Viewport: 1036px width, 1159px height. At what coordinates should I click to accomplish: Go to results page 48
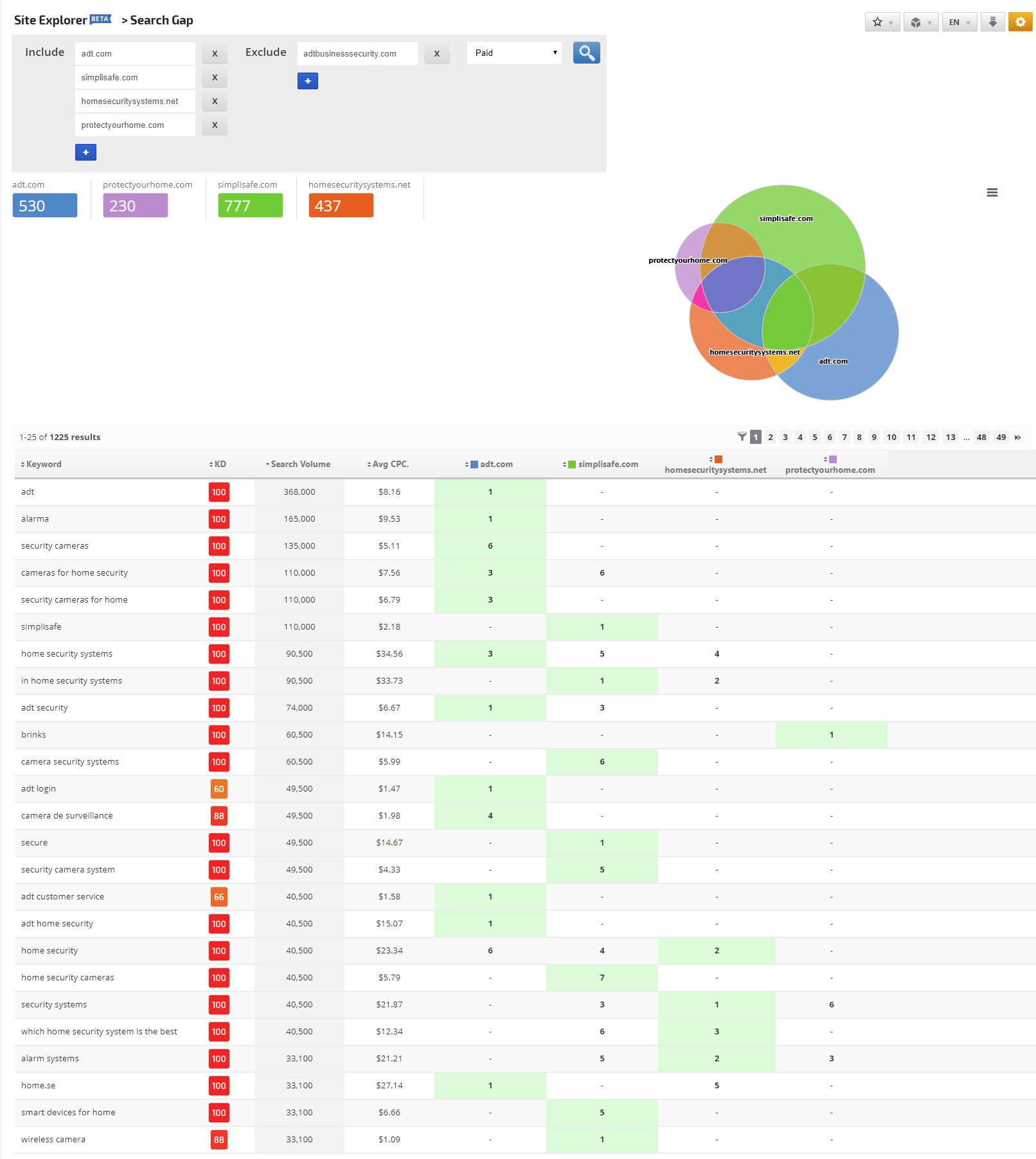981,438
